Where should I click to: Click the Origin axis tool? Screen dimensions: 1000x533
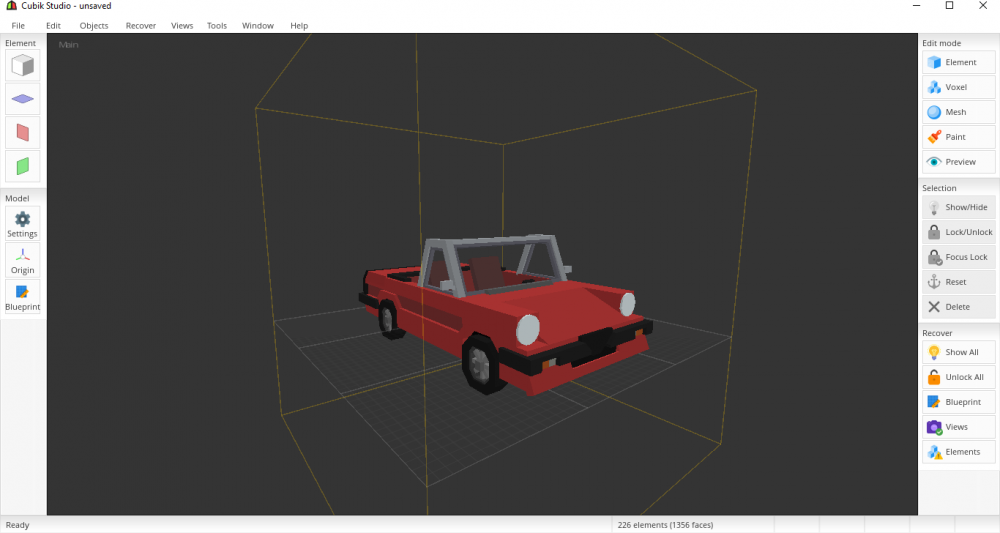(22, 261)
